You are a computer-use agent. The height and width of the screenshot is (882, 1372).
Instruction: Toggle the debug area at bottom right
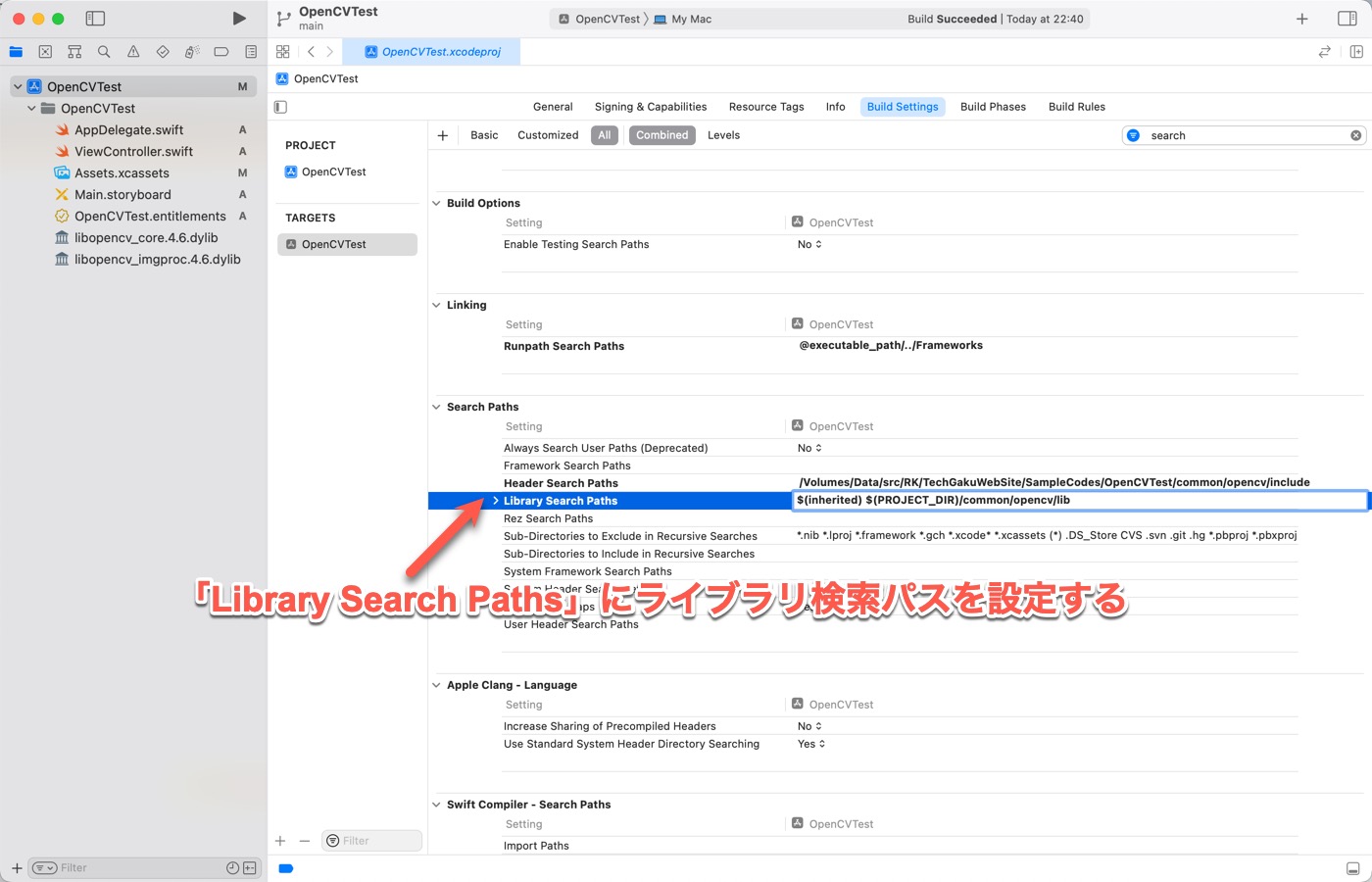(1353, 868)
